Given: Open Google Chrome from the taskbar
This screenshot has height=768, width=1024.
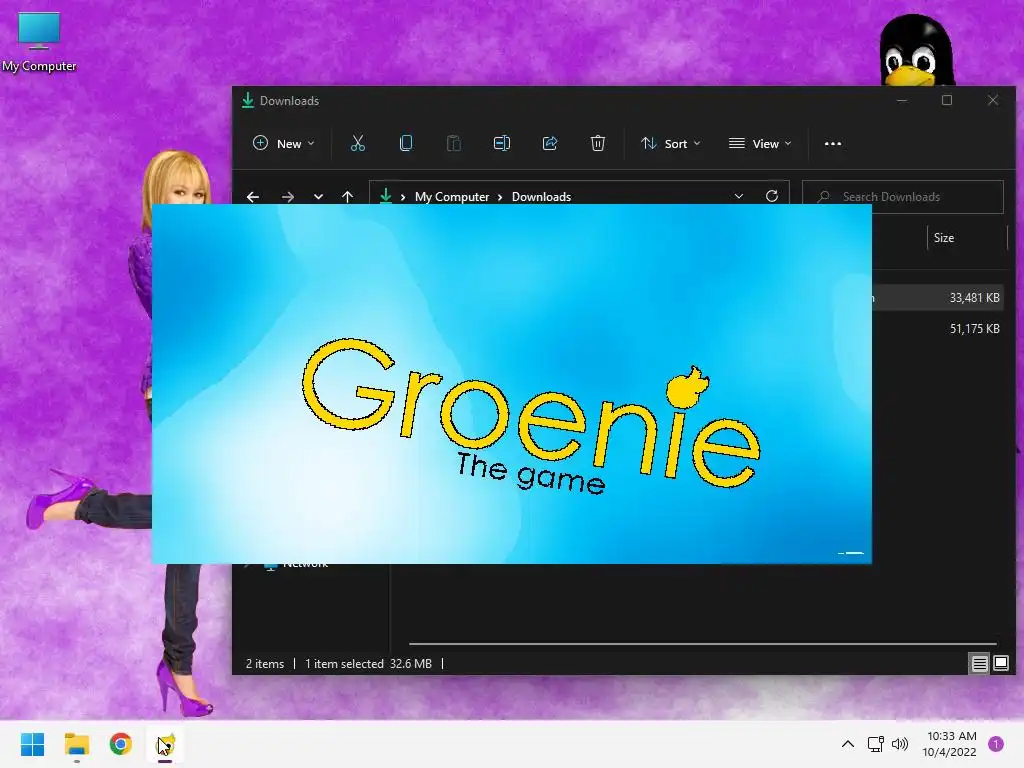Looking at the screenshot, I should tap(121, 744).
